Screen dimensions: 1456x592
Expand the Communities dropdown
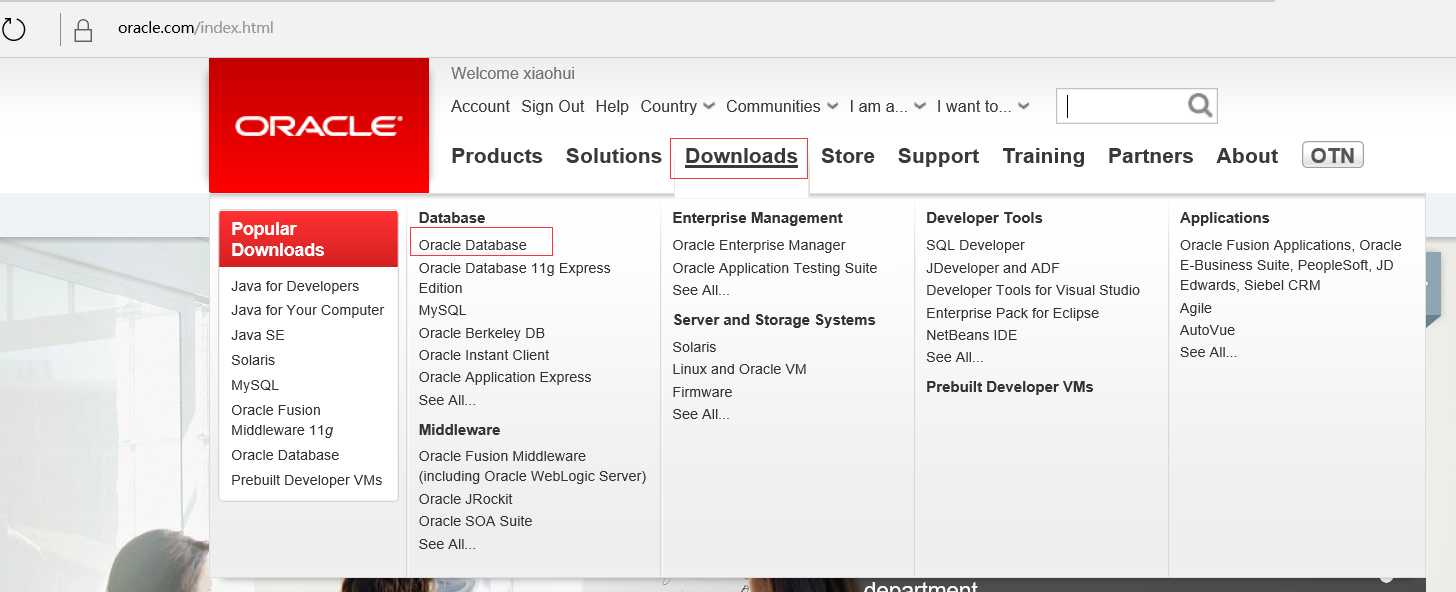point(782,106)
